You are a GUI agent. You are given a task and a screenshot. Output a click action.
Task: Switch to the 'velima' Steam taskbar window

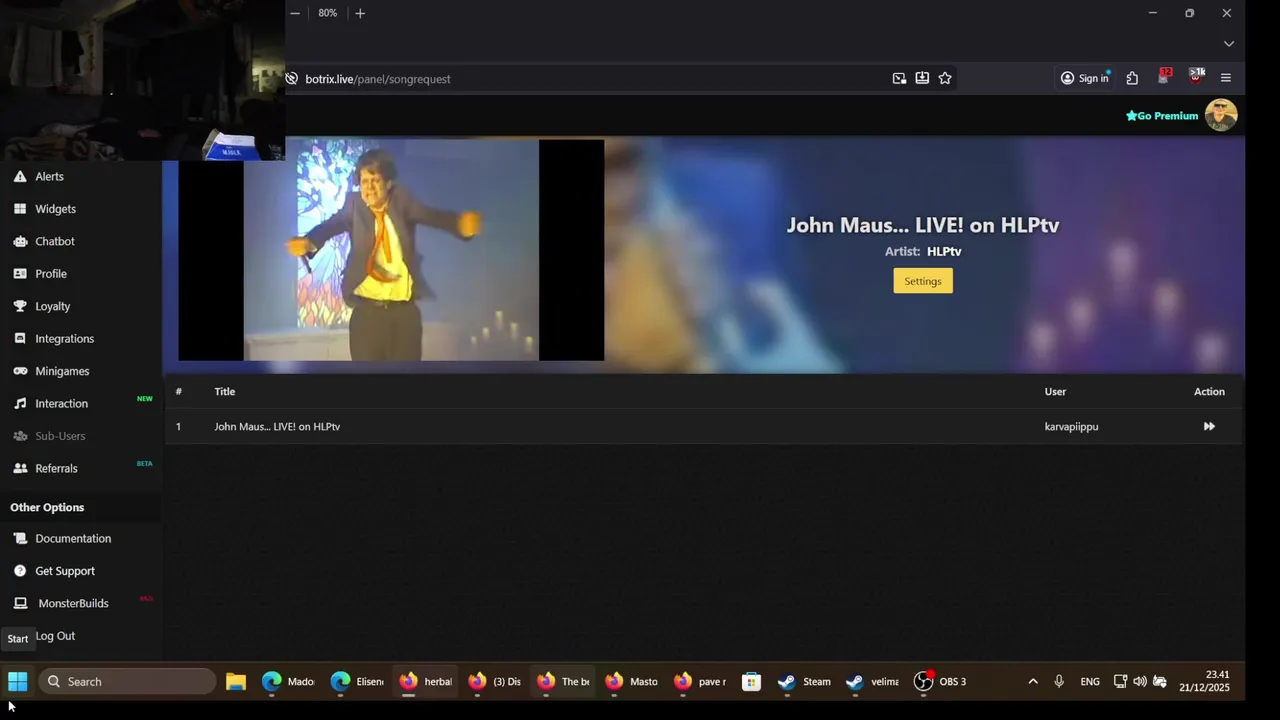click(x=872, y=682)
